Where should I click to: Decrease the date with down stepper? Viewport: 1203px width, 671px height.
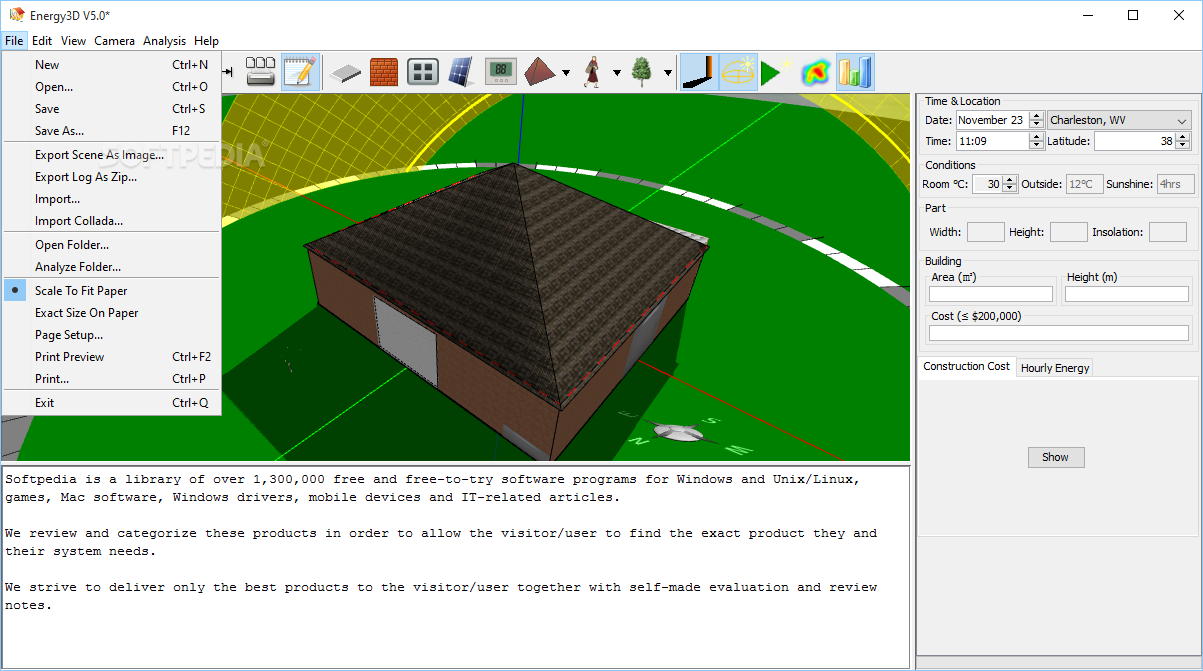click(1036, 125)
